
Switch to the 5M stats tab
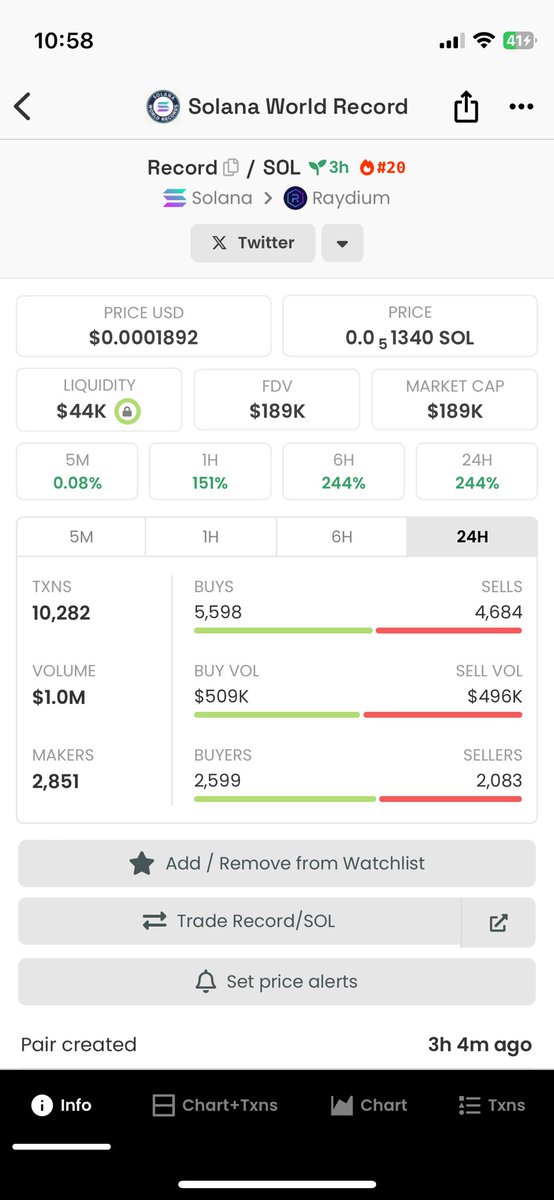coord(81,537)
